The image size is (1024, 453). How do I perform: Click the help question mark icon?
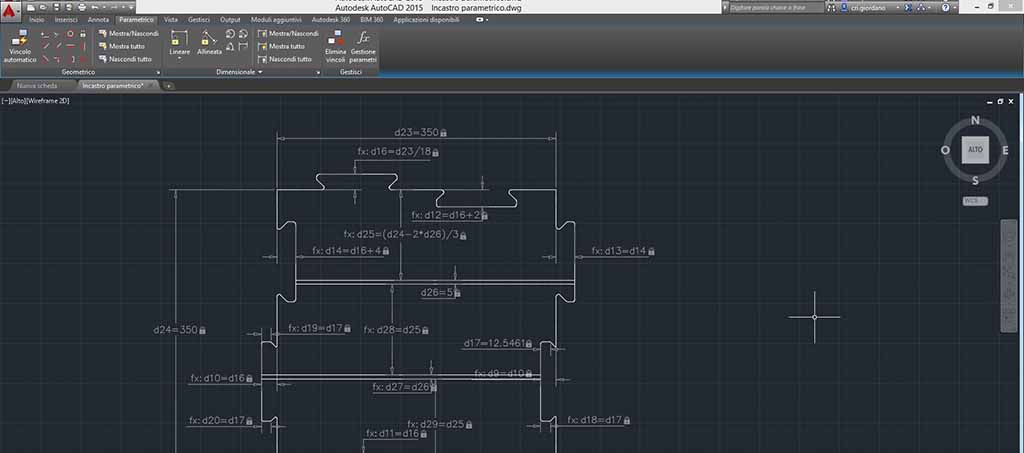tap(946, 8)
